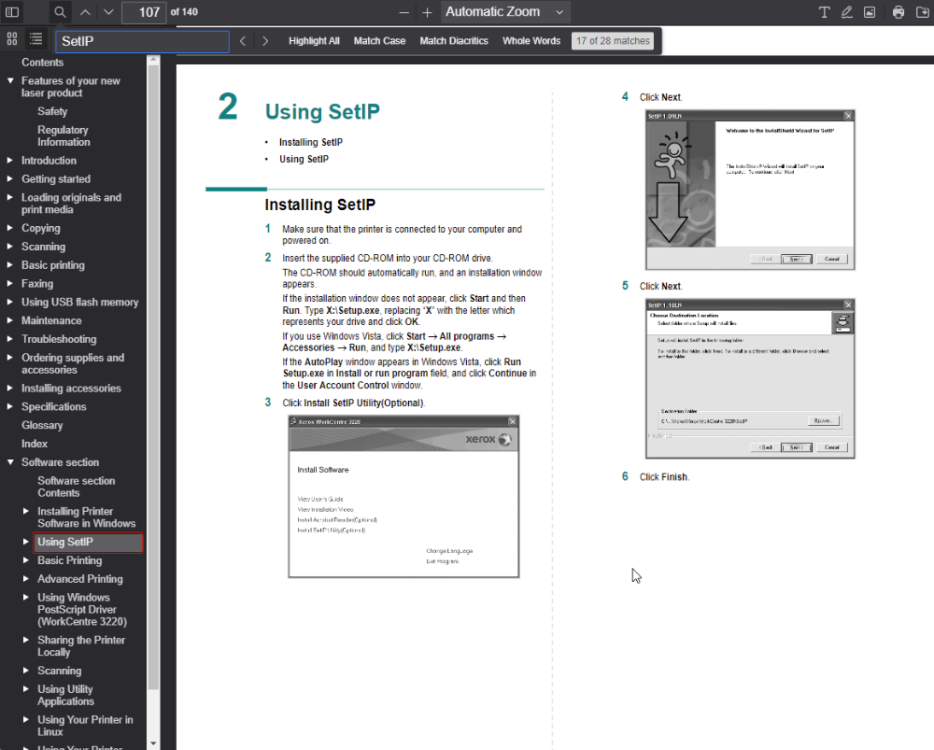Toggle Highlight All search option
The image size is (934, 750).
314,41
